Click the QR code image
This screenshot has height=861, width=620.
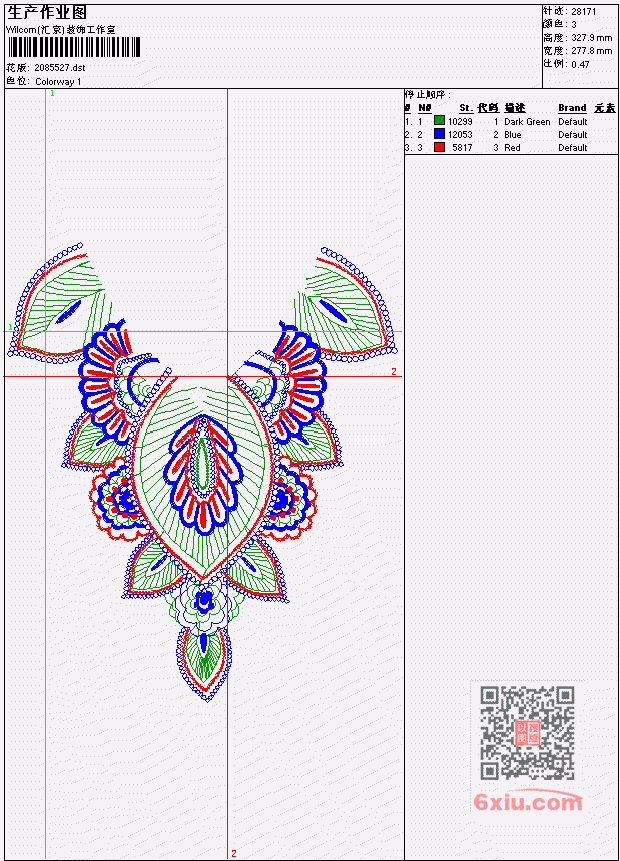point(527,732)
